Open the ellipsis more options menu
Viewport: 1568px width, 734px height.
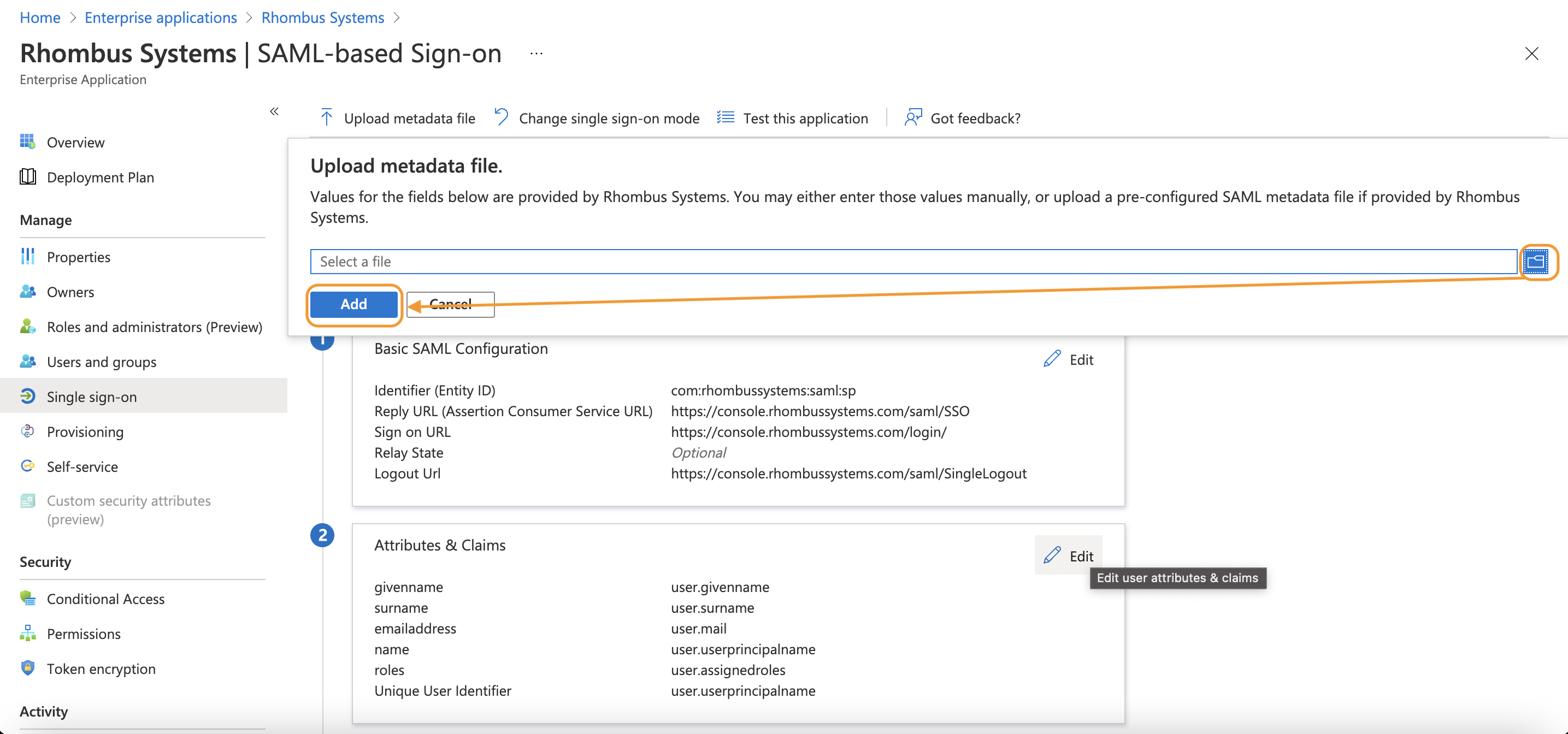click(537, 54)
